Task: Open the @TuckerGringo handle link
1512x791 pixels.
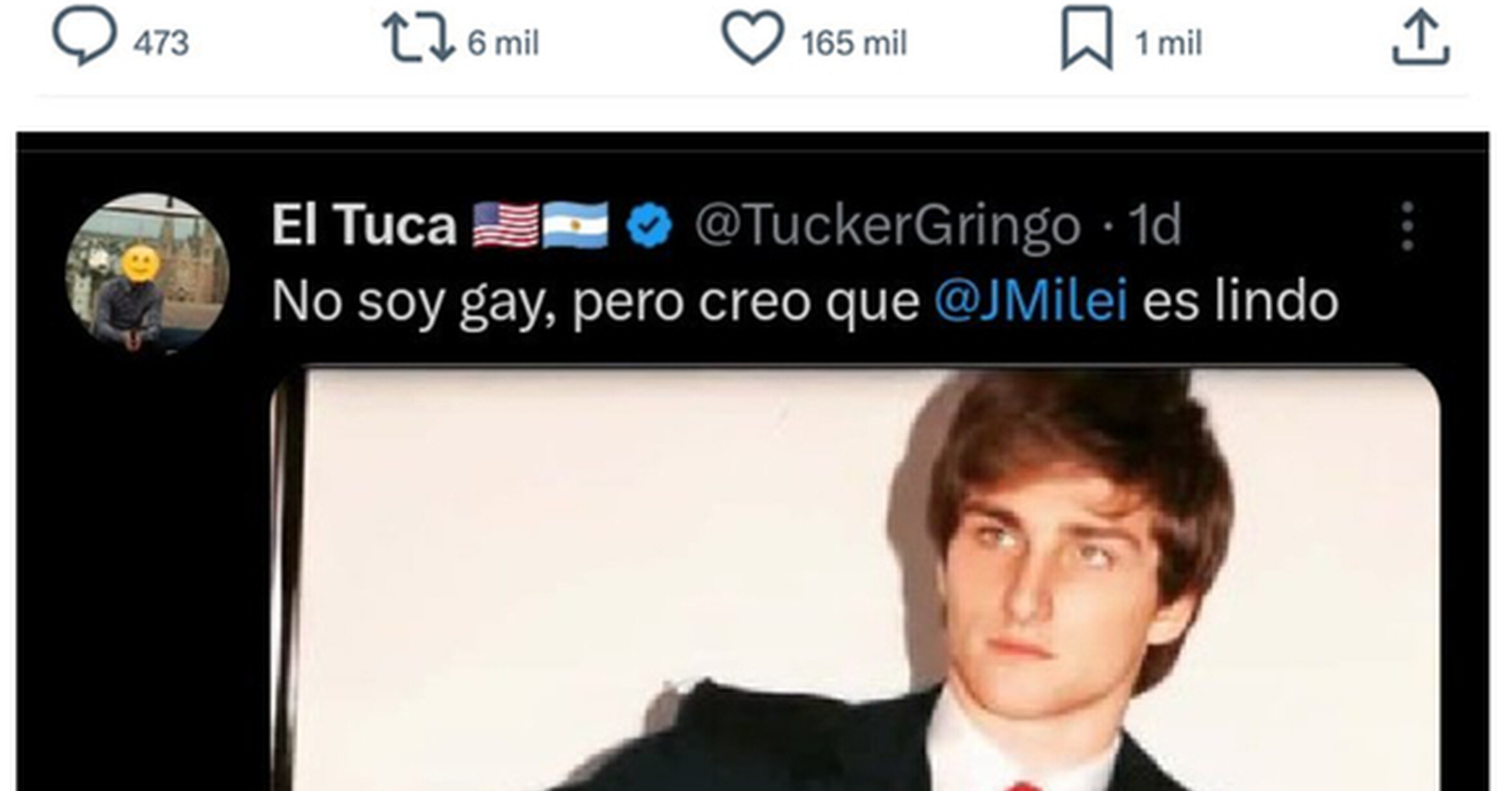Action: coord(887,226)
